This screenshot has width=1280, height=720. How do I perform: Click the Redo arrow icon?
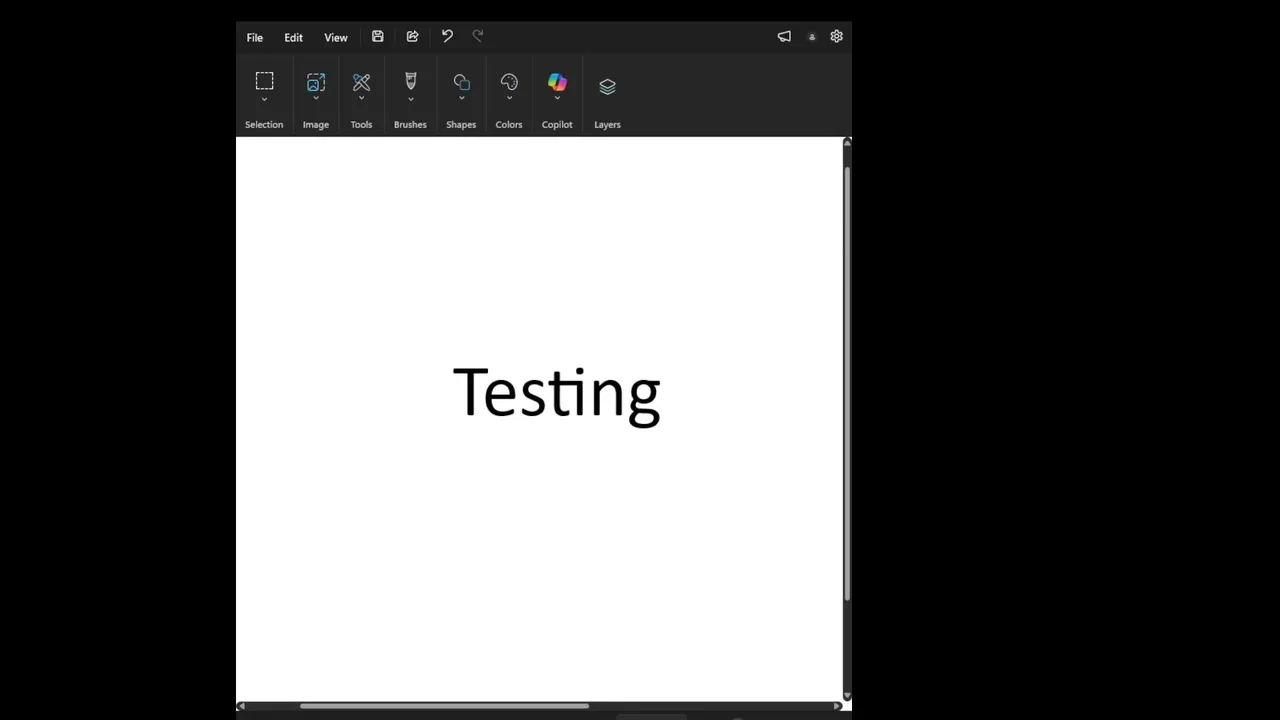478,36
